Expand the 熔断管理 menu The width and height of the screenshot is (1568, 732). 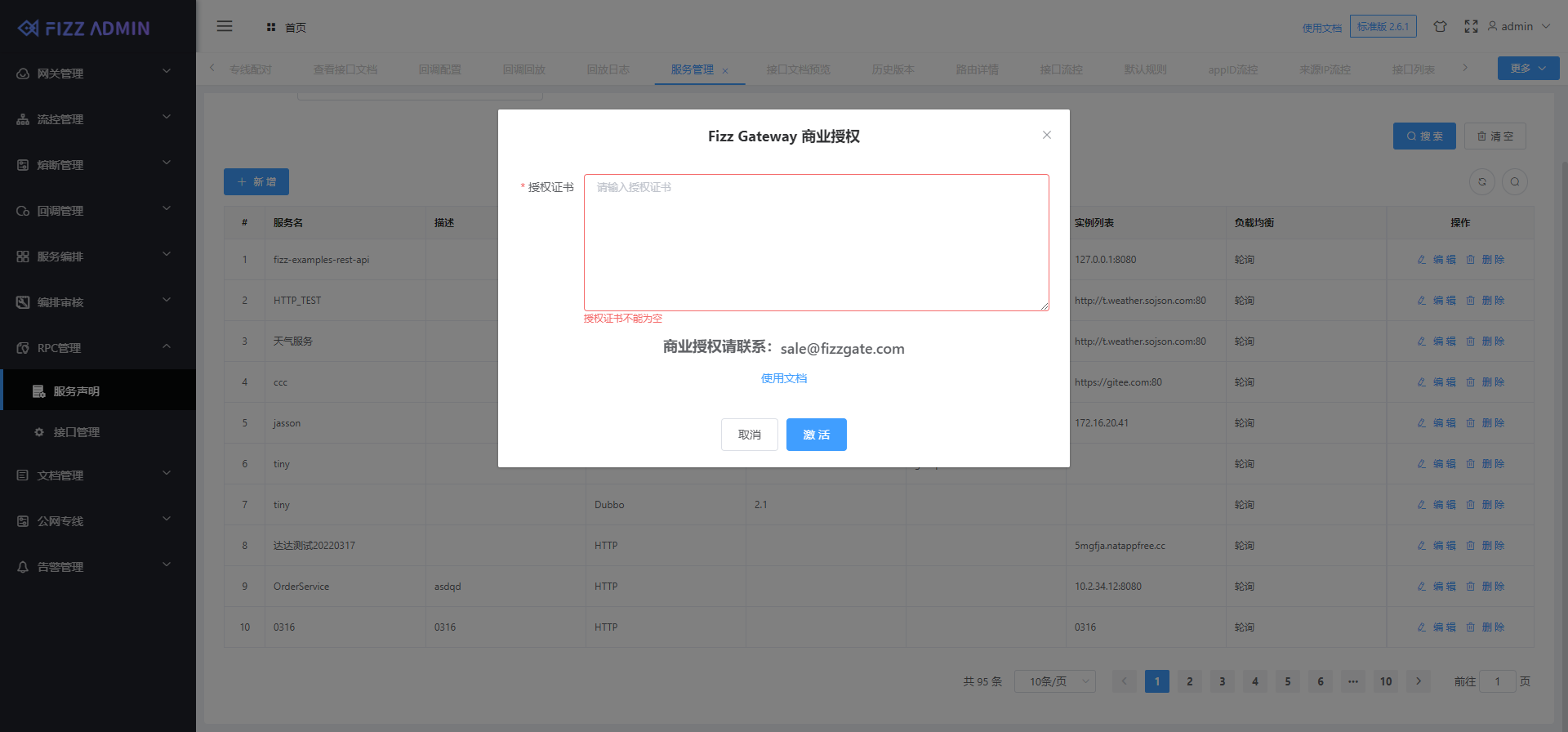click(x=167, y=163)
